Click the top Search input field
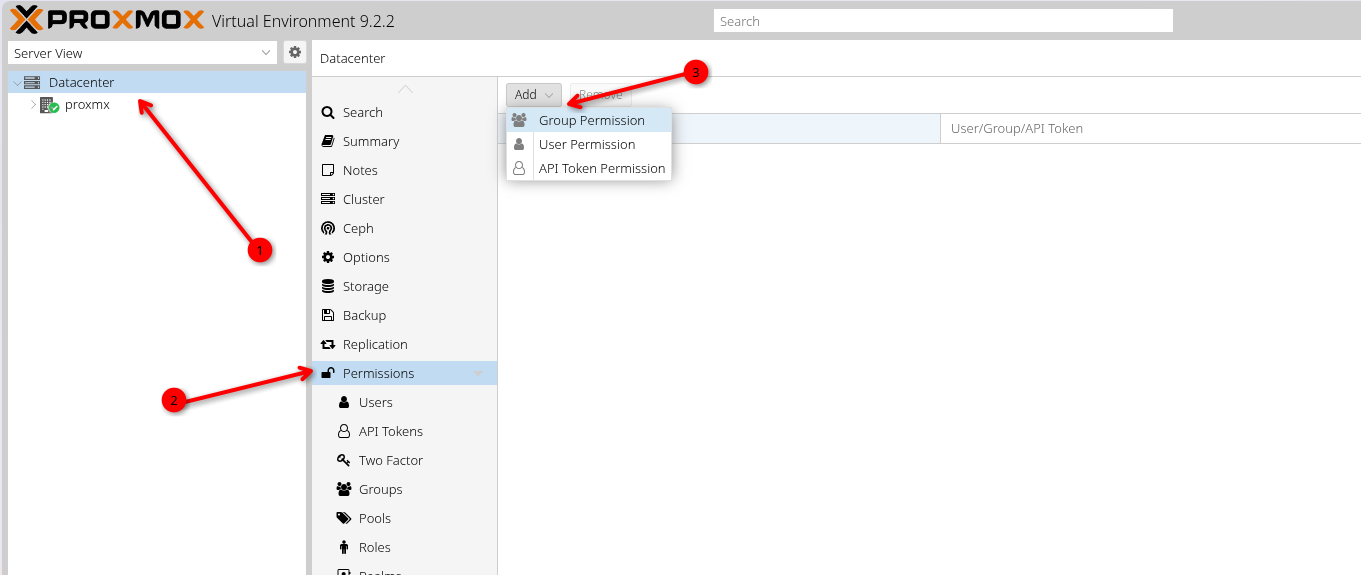 pyautogui.click(x=943, y=21)
